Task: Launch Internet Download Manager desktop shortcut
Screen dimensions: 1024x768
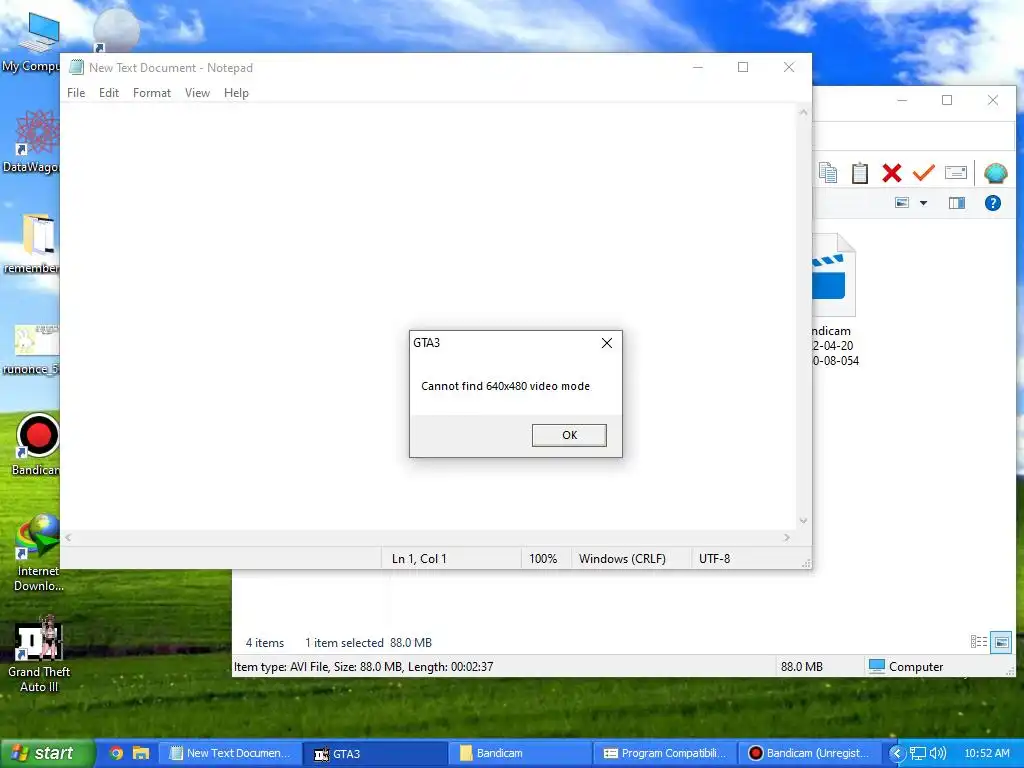Action: click(39, 554)
